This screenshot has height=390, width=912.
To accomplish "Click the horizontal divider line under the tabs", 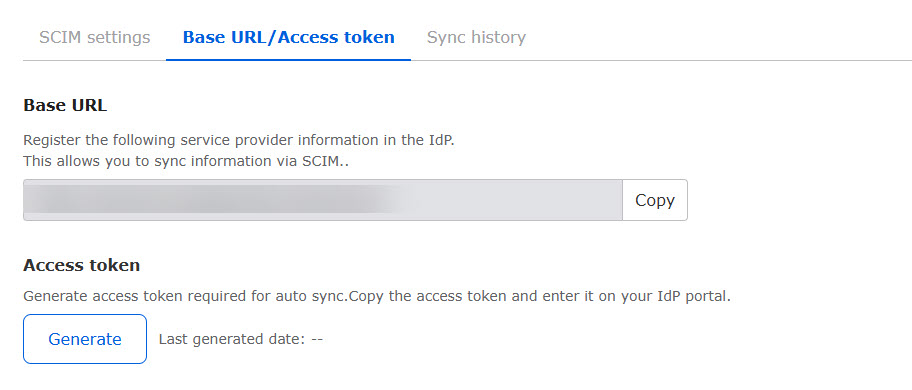I will pyautogui.click(x=661, y=60).
